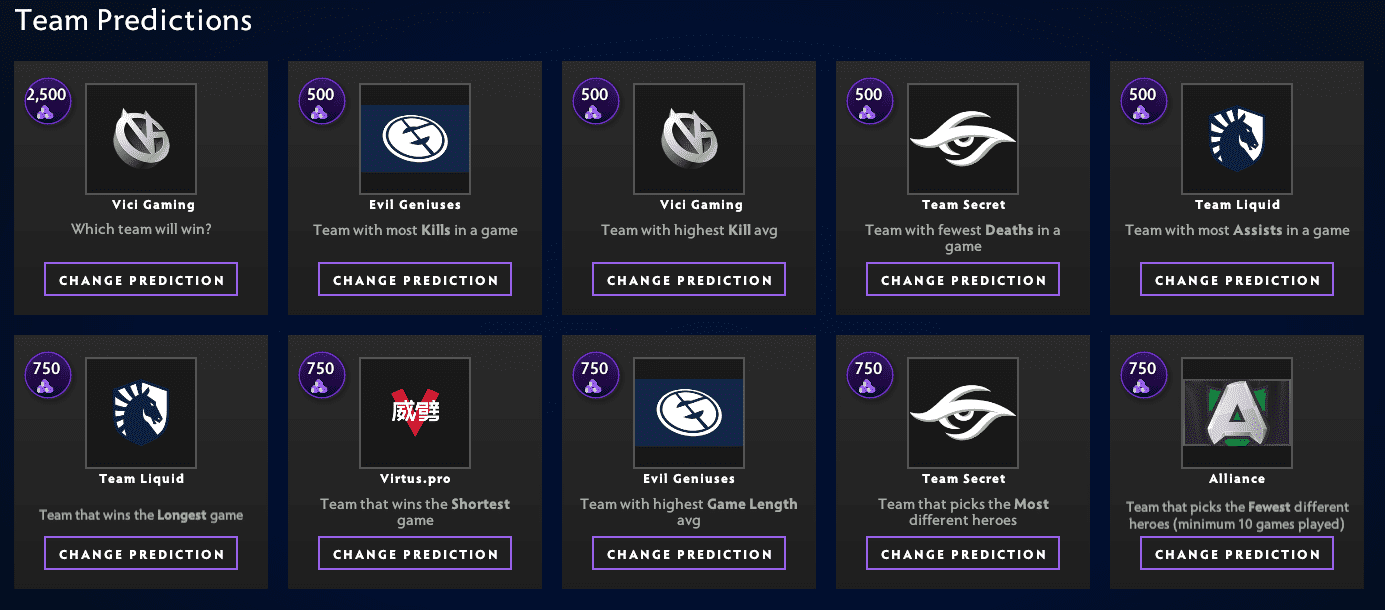The height and width of the screenshot is (610, 1385).
Task: Change prediction for Fewest different heroes
Action: pyautogui.click(x=1237, y=554)
